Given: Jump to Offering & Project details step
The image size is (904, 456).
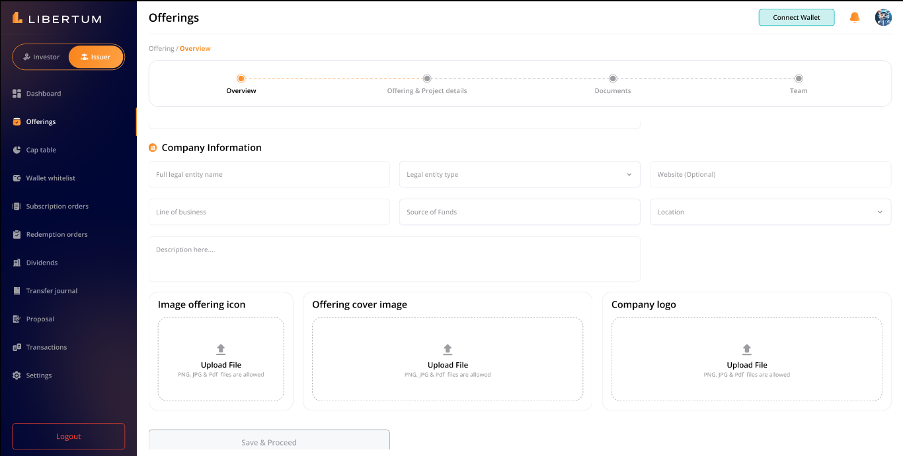Looking at the screenshot, I should 427,78.
